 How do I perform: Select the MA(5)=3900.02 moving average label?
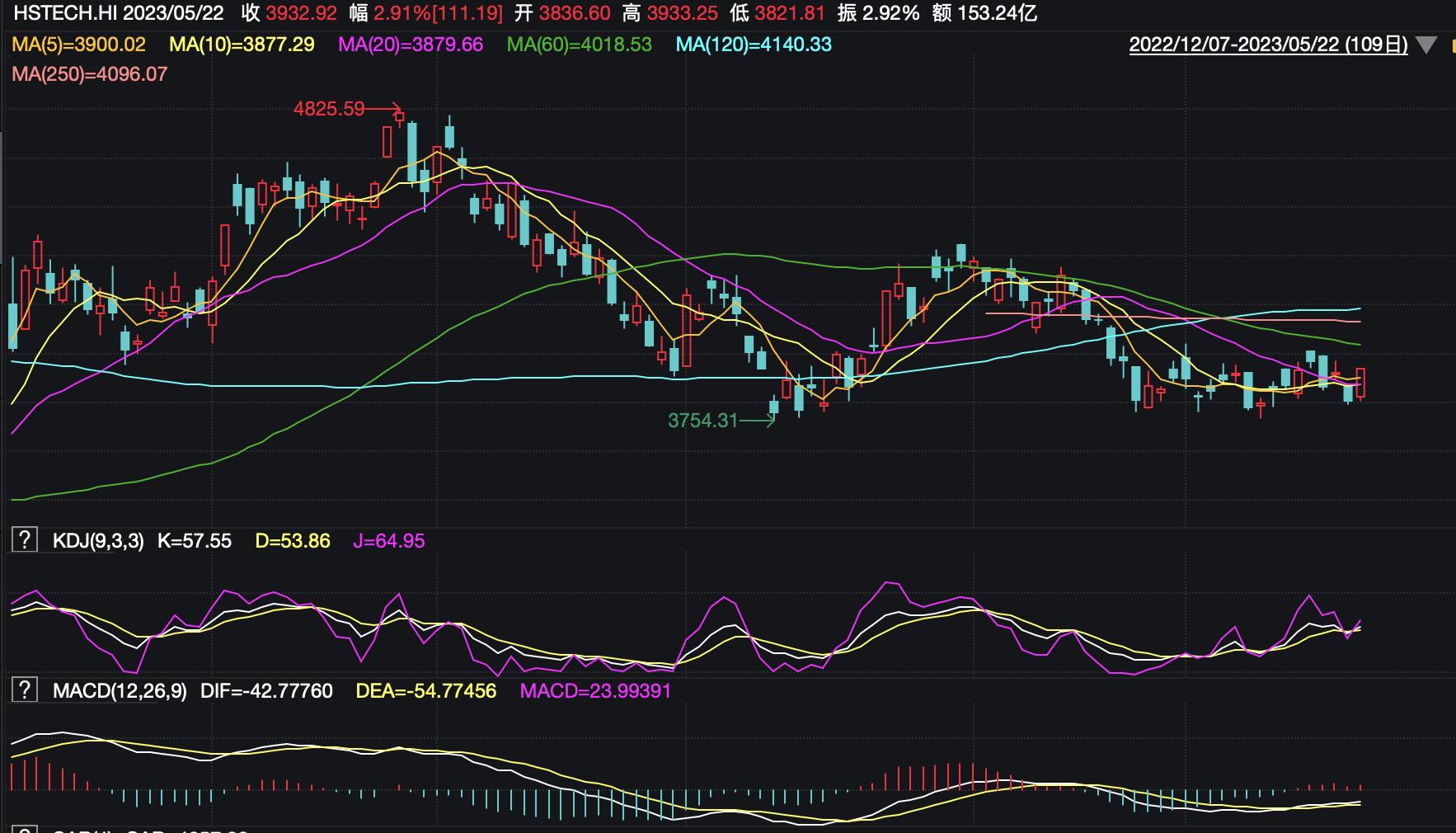point(78,45)
